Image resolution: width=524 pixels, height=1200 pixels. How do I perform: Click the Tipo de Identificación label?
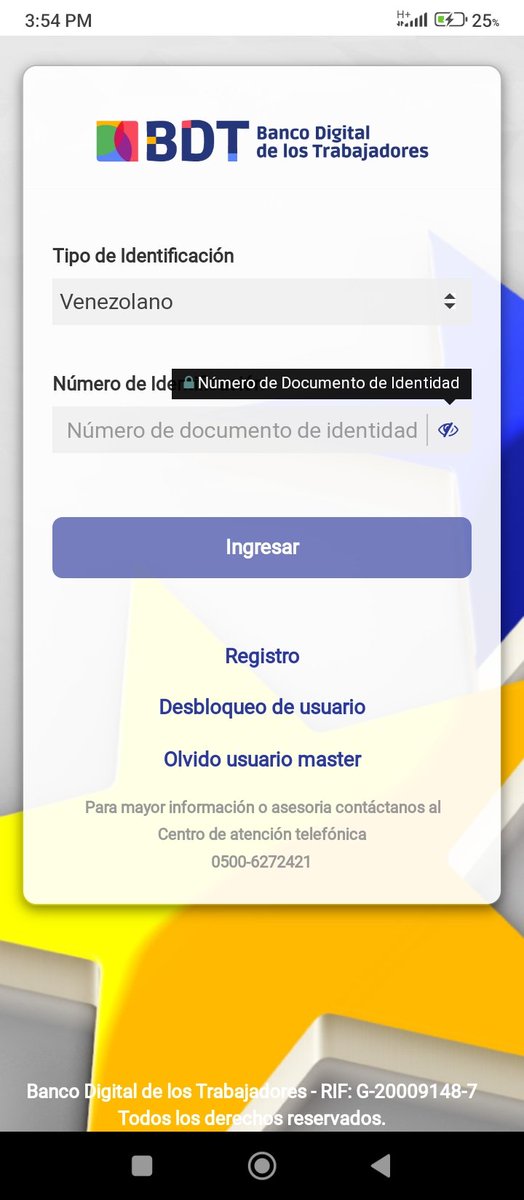point(143,256)
